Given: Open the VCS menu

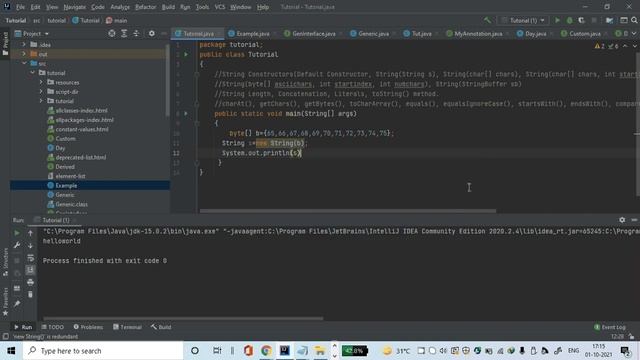Looking at the screenshot, I should (x=220, y=7).
